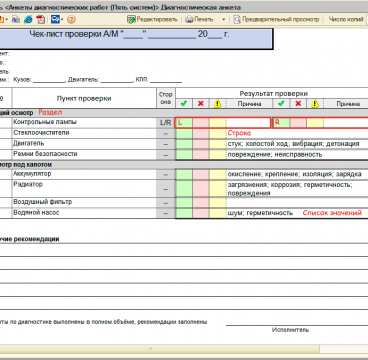Click the first red cross header icon
The width and height of the screenshot is (368, 360).
point(201,104)
